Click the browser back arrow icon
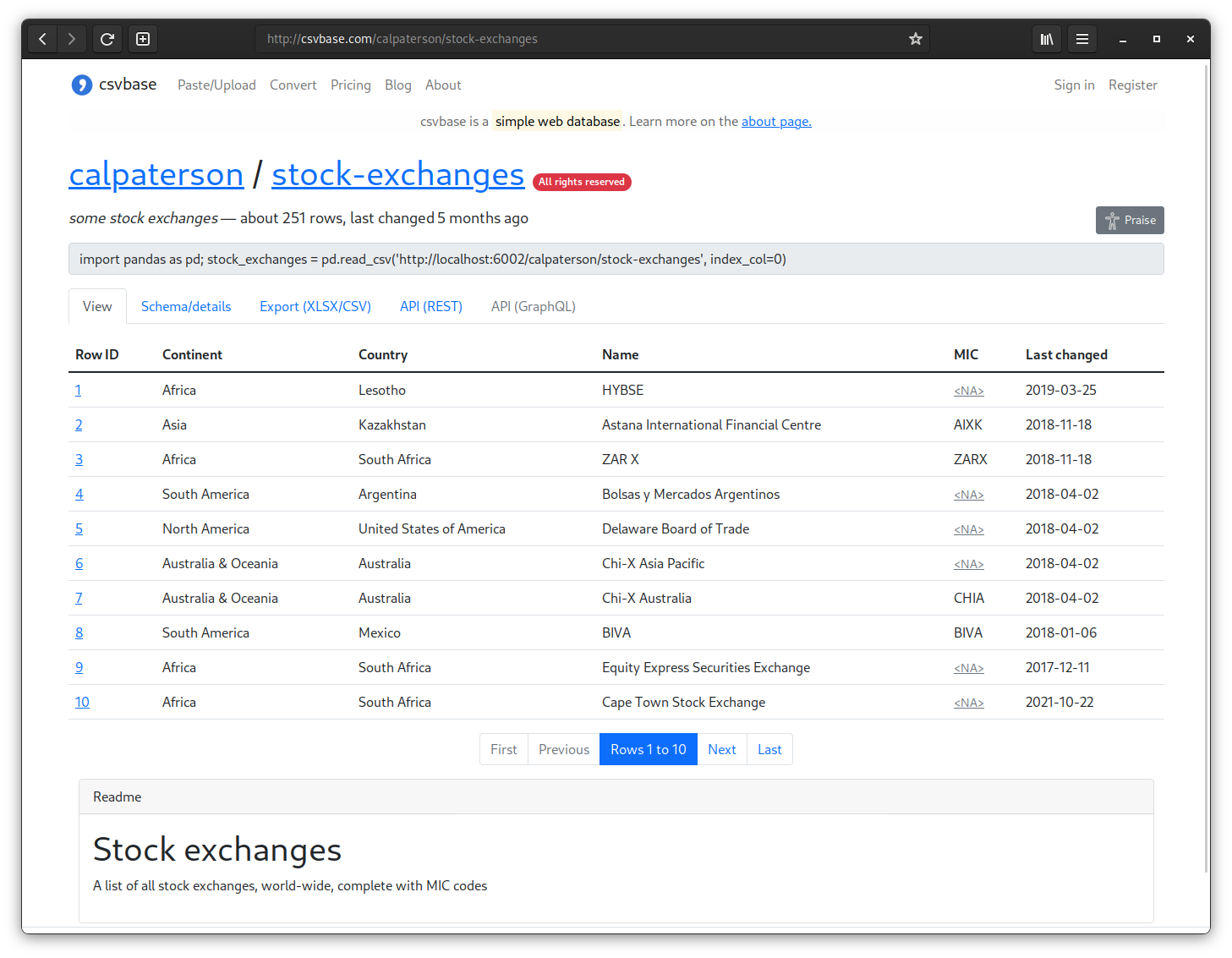Image resolution: width=1232 pixels, height=958 pixels. (42, 39)
